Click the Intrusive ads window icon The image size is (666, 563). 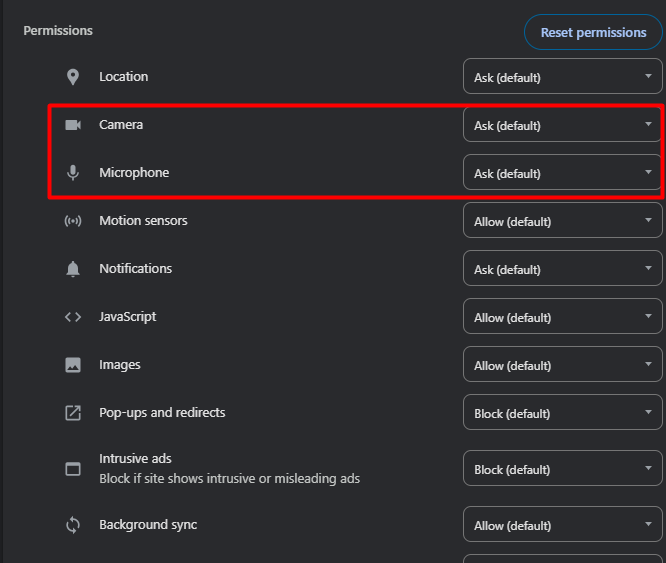click(x=73, y=469)
